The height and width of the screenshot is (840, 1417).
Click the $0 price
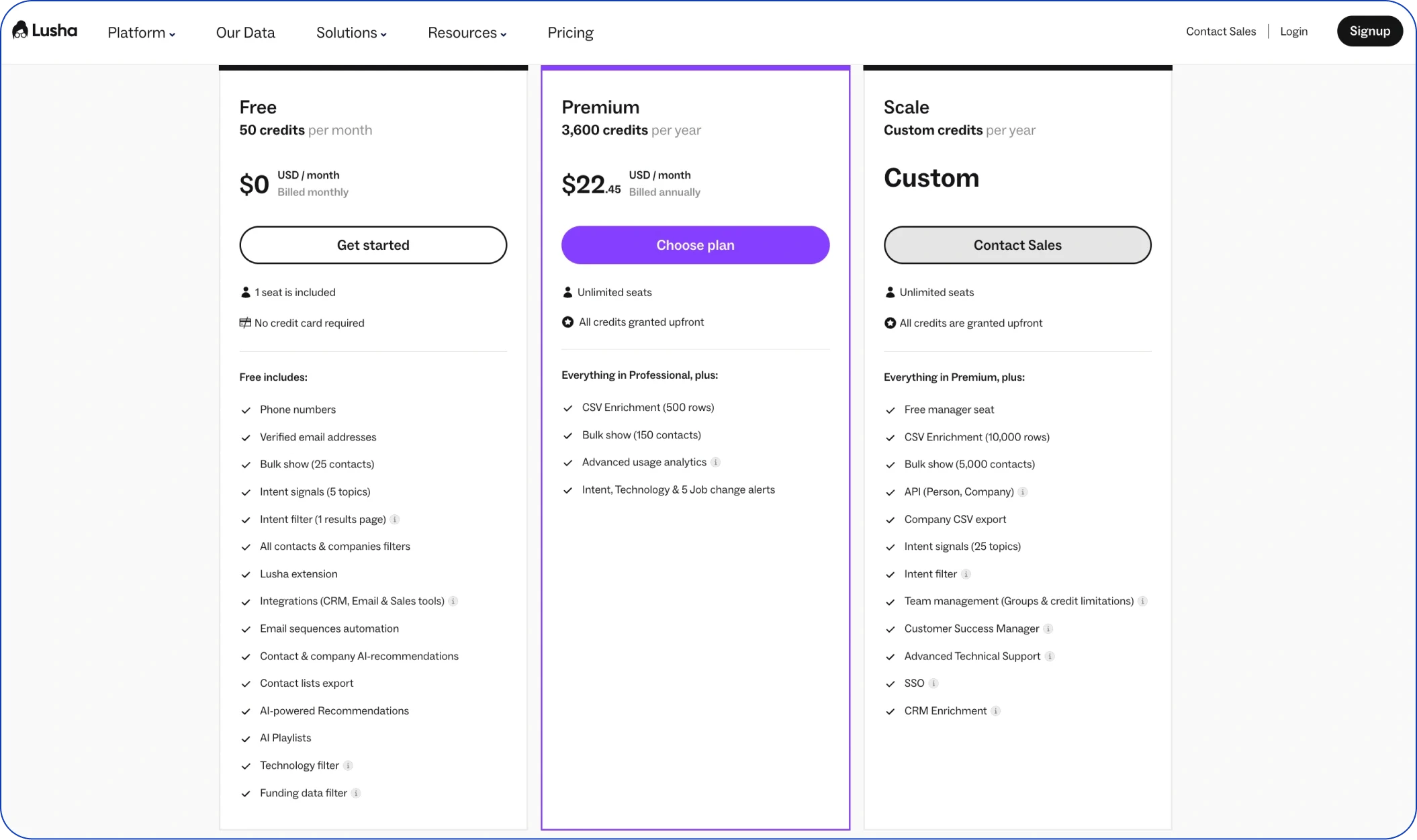click(x=255, y=184)
